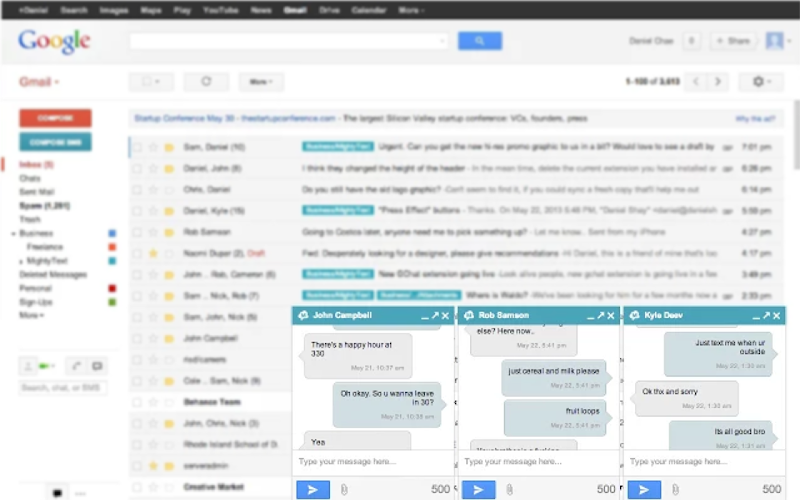
Task: Open More menu in top Google bar
Action: 411,10
